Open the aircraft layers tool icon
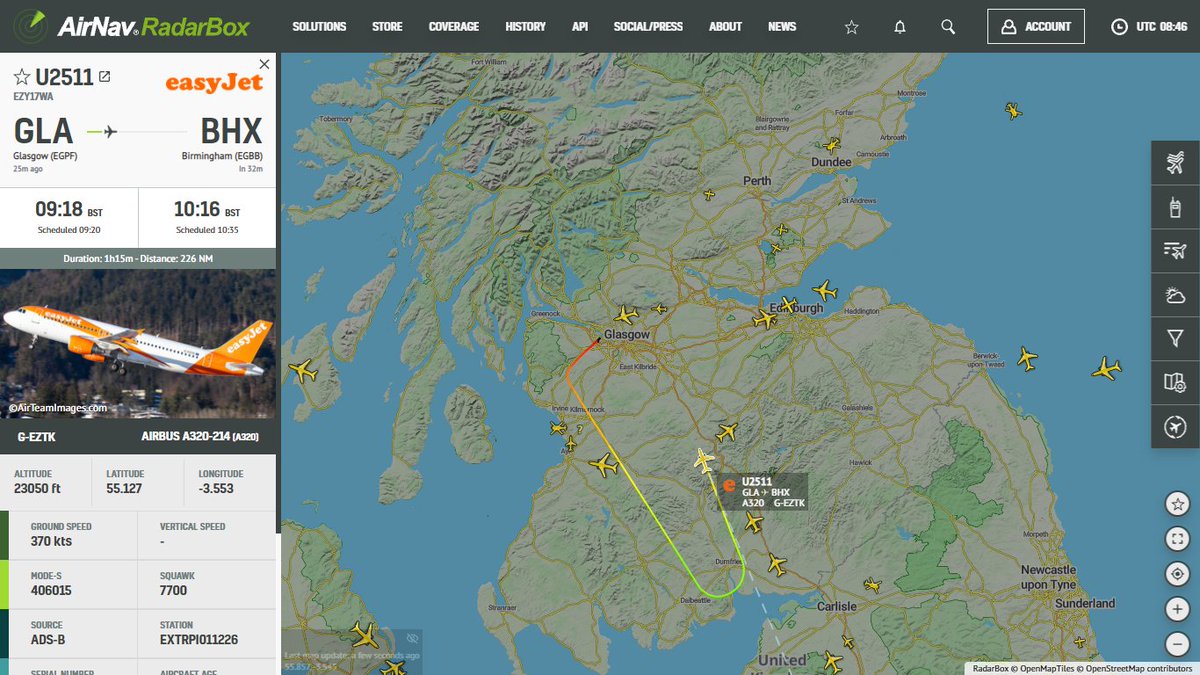The image size is (1200, 675). tap(1175, 162)
